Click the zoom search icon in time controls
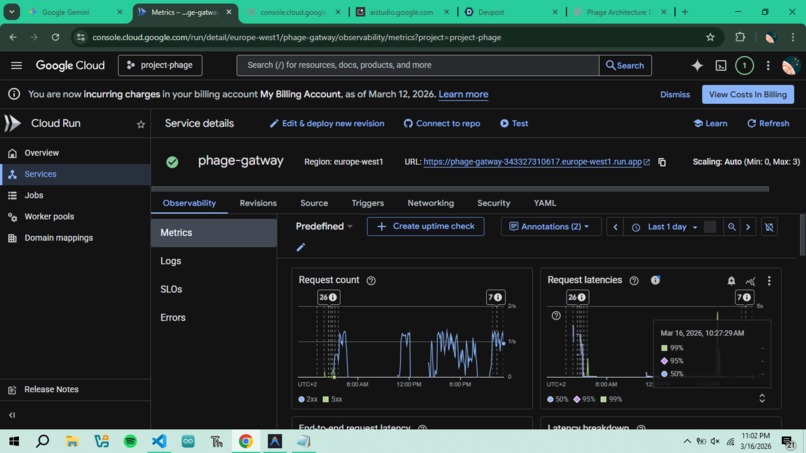The height and width of the screenshot is (453, 806). click(731, 227)
